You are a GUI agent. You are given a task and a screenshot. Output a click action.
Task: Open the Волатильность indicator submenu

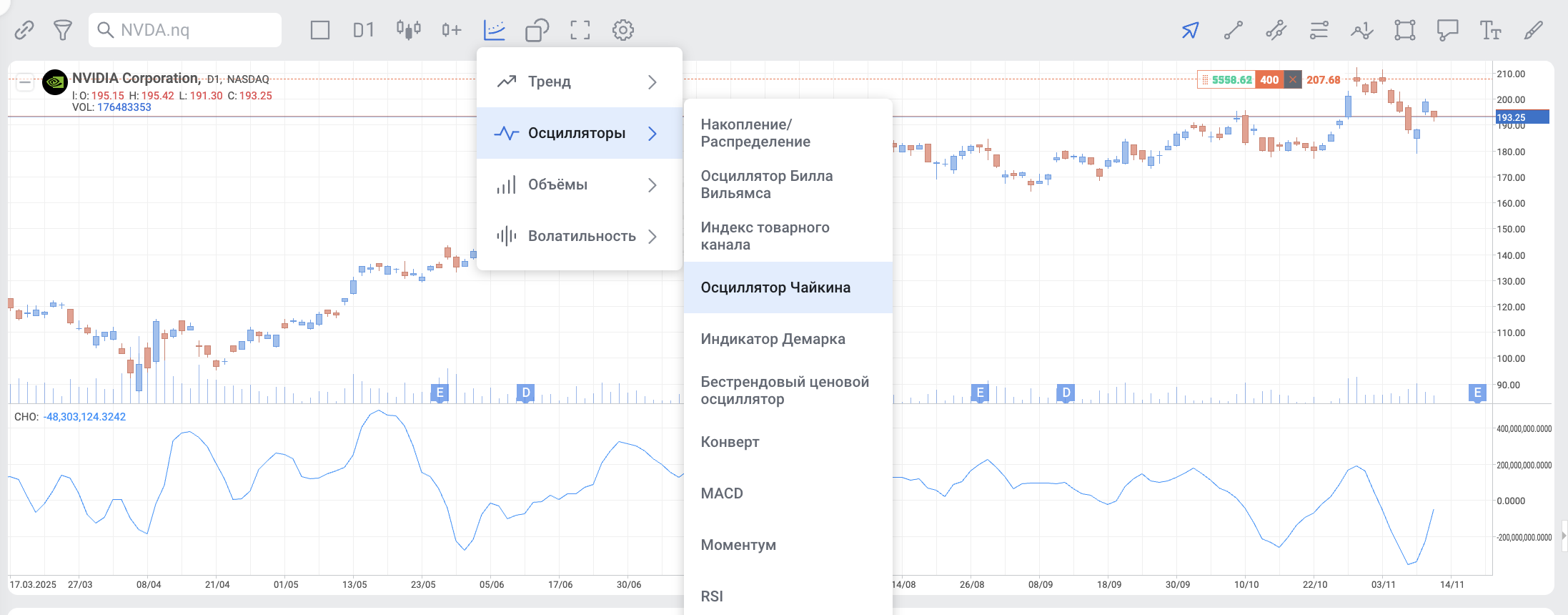pos(580,236)
